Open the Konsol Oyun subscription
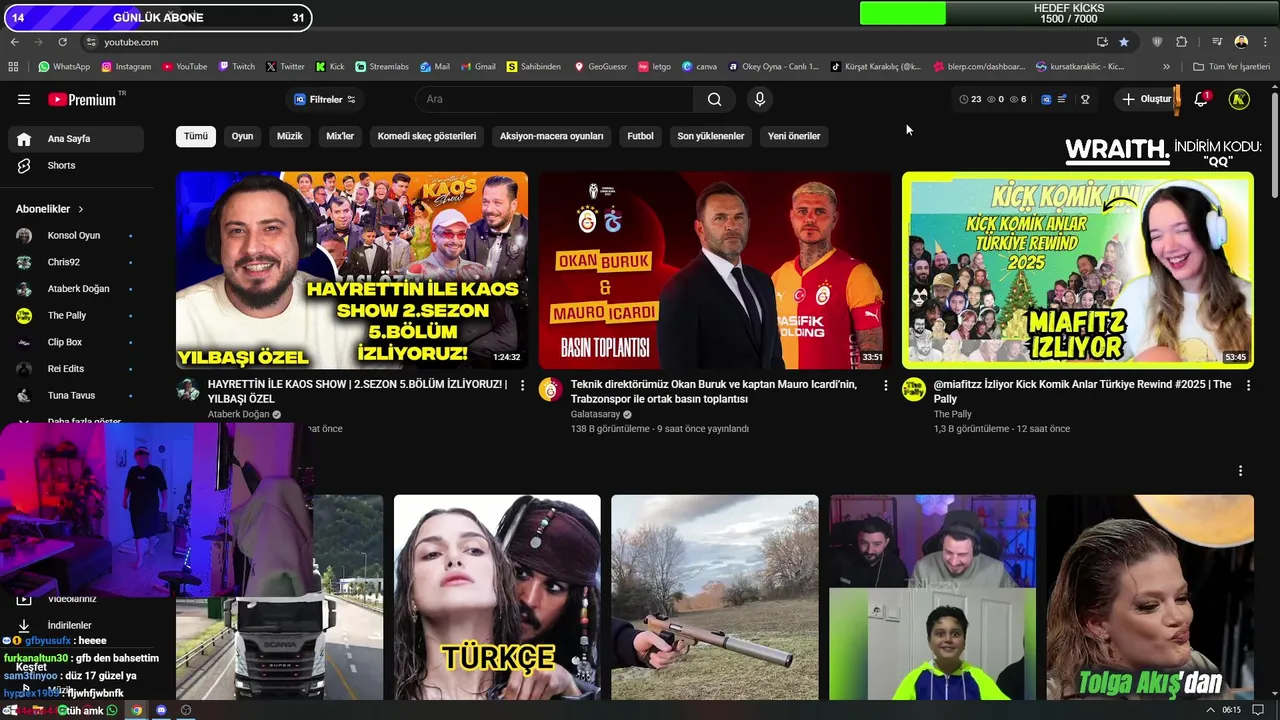1280x720 pixels. coord(76,236)
